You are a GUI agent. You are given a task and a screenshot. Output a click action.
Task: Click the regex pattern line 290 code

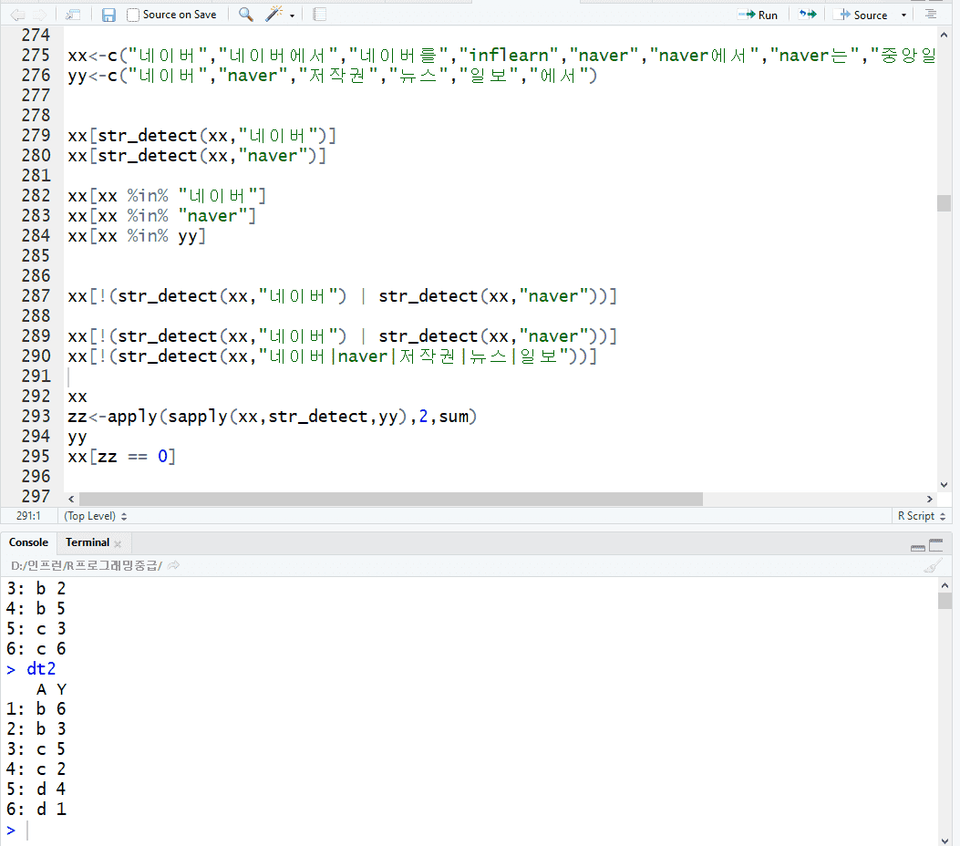click(x=332, y=356)
